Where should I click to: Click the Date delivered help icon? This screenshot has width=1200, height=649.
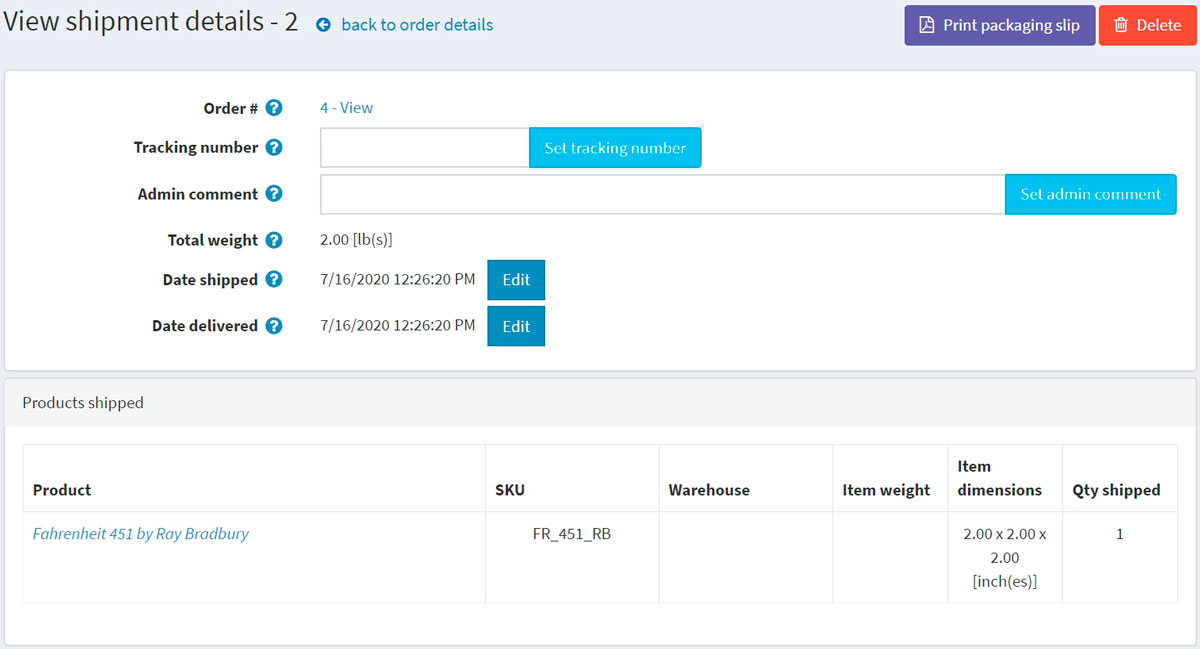pos(273,326)
